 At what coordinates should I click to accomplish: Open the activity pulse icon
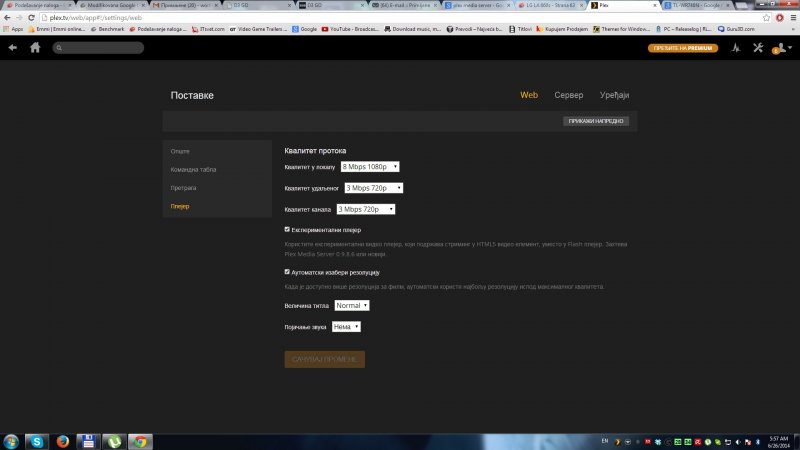736,47
